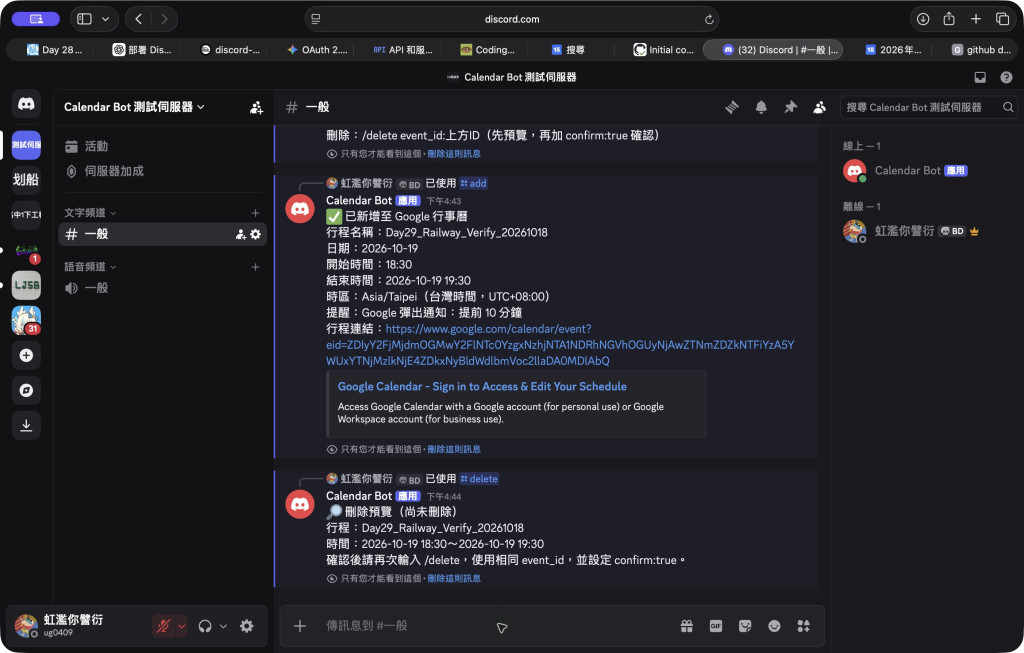Focus the discord.com address bar
This screenshot has width=1024, height=653.
click(512, 19)
